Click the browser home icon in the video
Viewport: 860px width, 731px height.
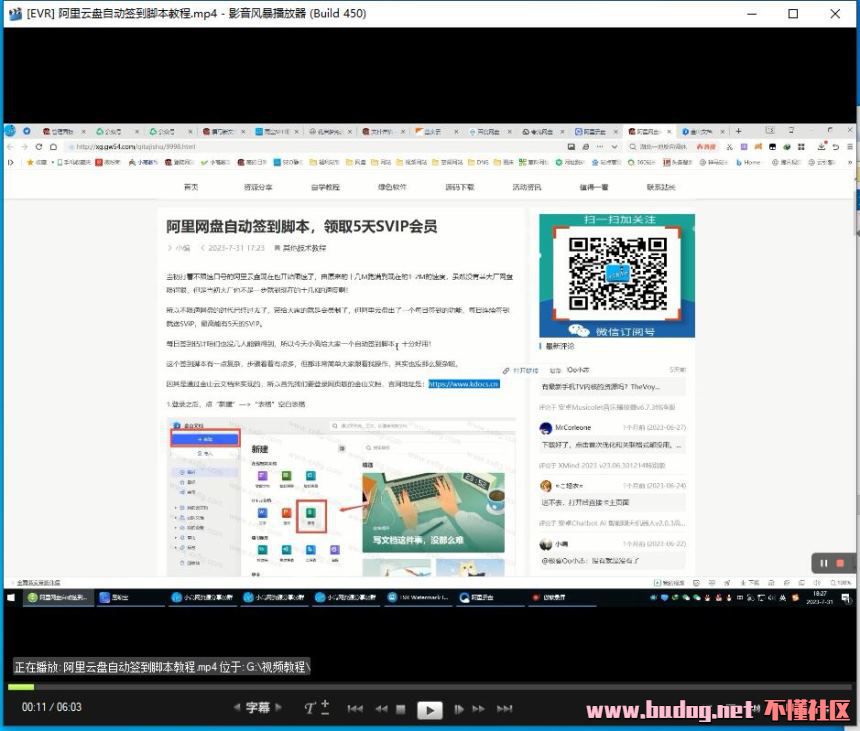pyautogui.click(x=53, y=147)
